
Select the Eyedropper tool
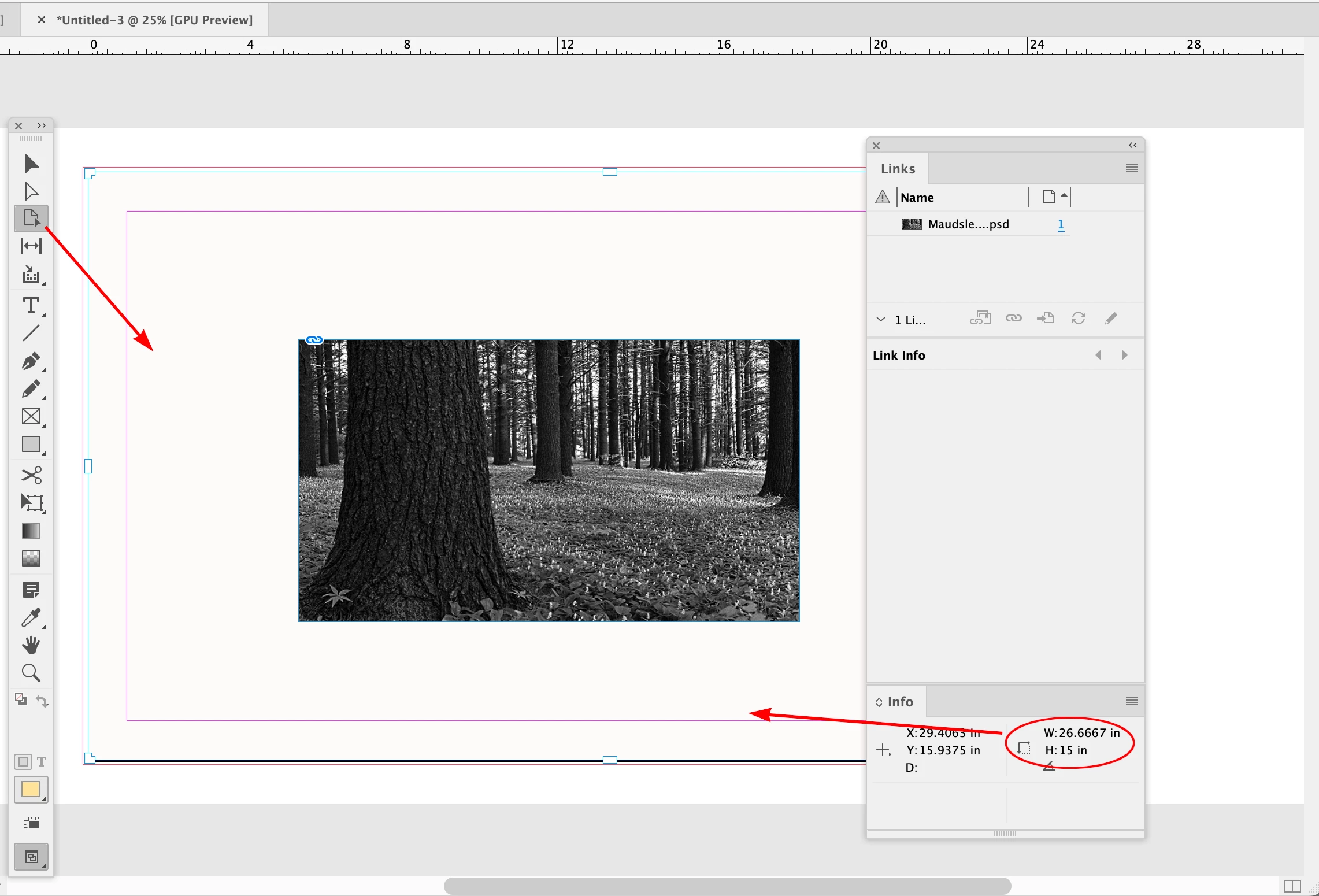pyautogui.click(x=31, y=617)
